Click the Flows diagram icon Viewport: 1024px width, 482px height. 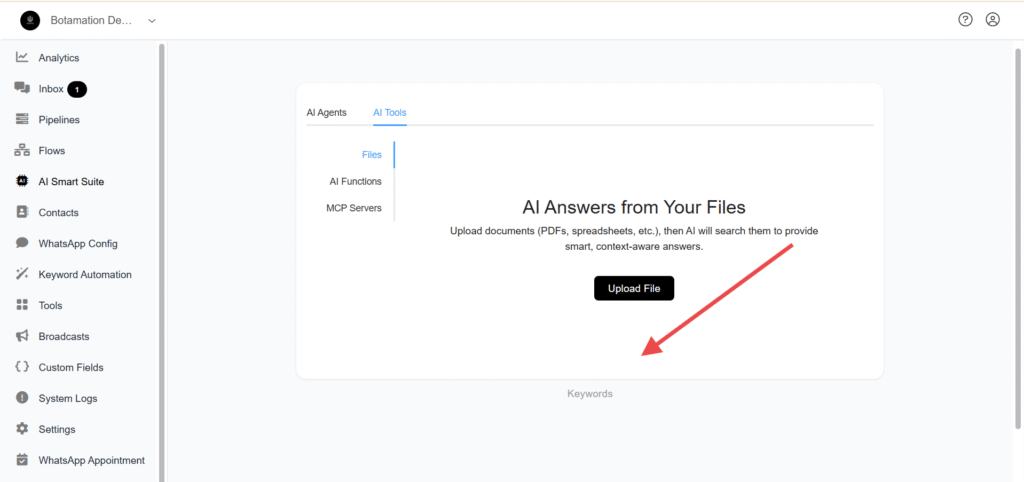pyautogui.click(x=22, y=150)
